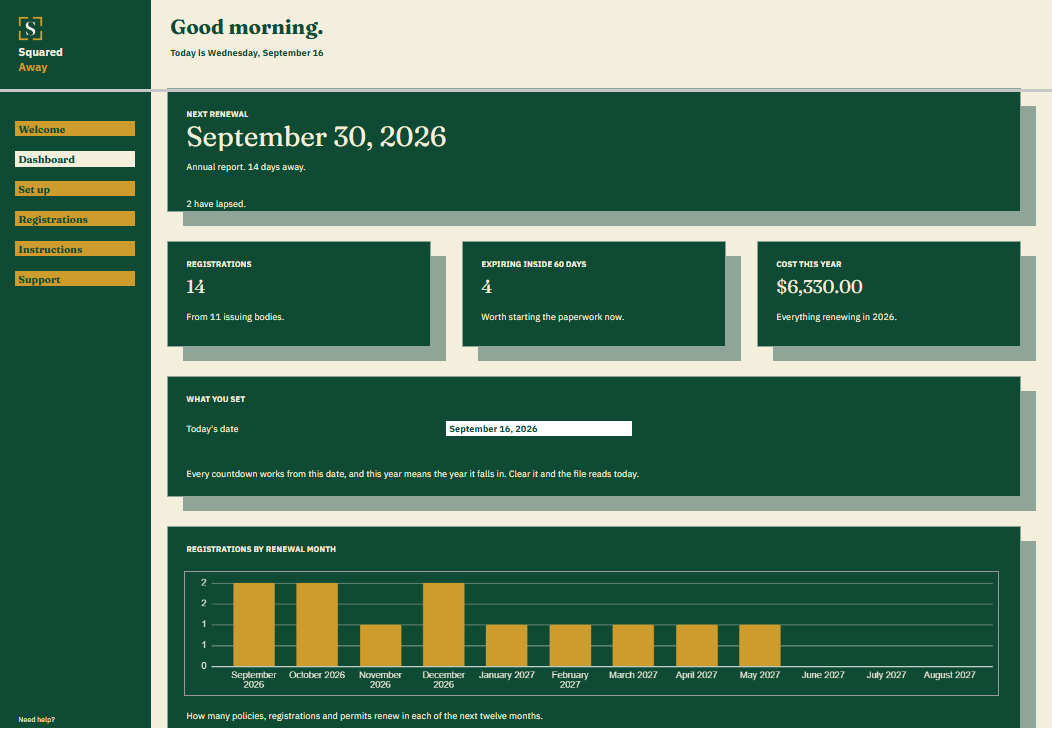
Task: Click 'From 11 issuing bodies.' text
Action: click(x=235, y=317)
